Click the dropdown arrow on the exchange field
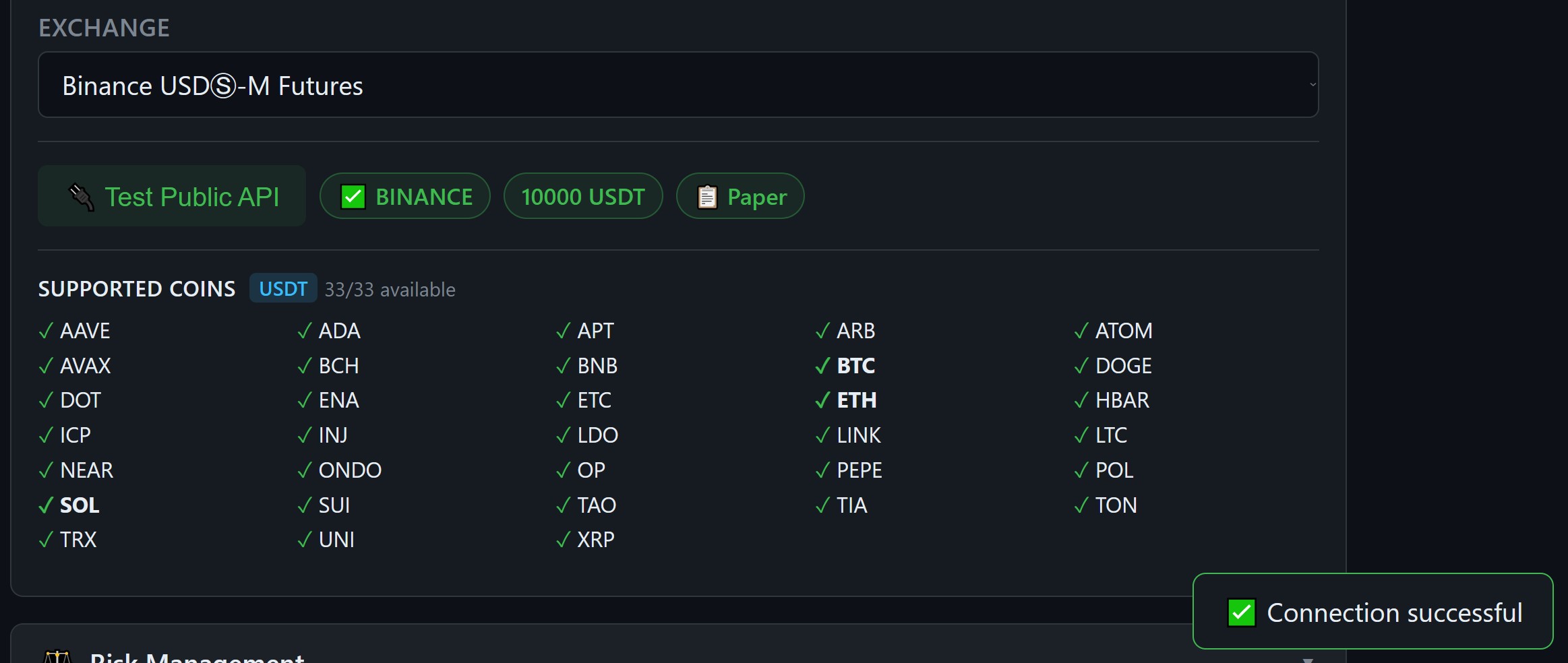The height and width of the screenshot is (663, 1568). (1311, 84)
